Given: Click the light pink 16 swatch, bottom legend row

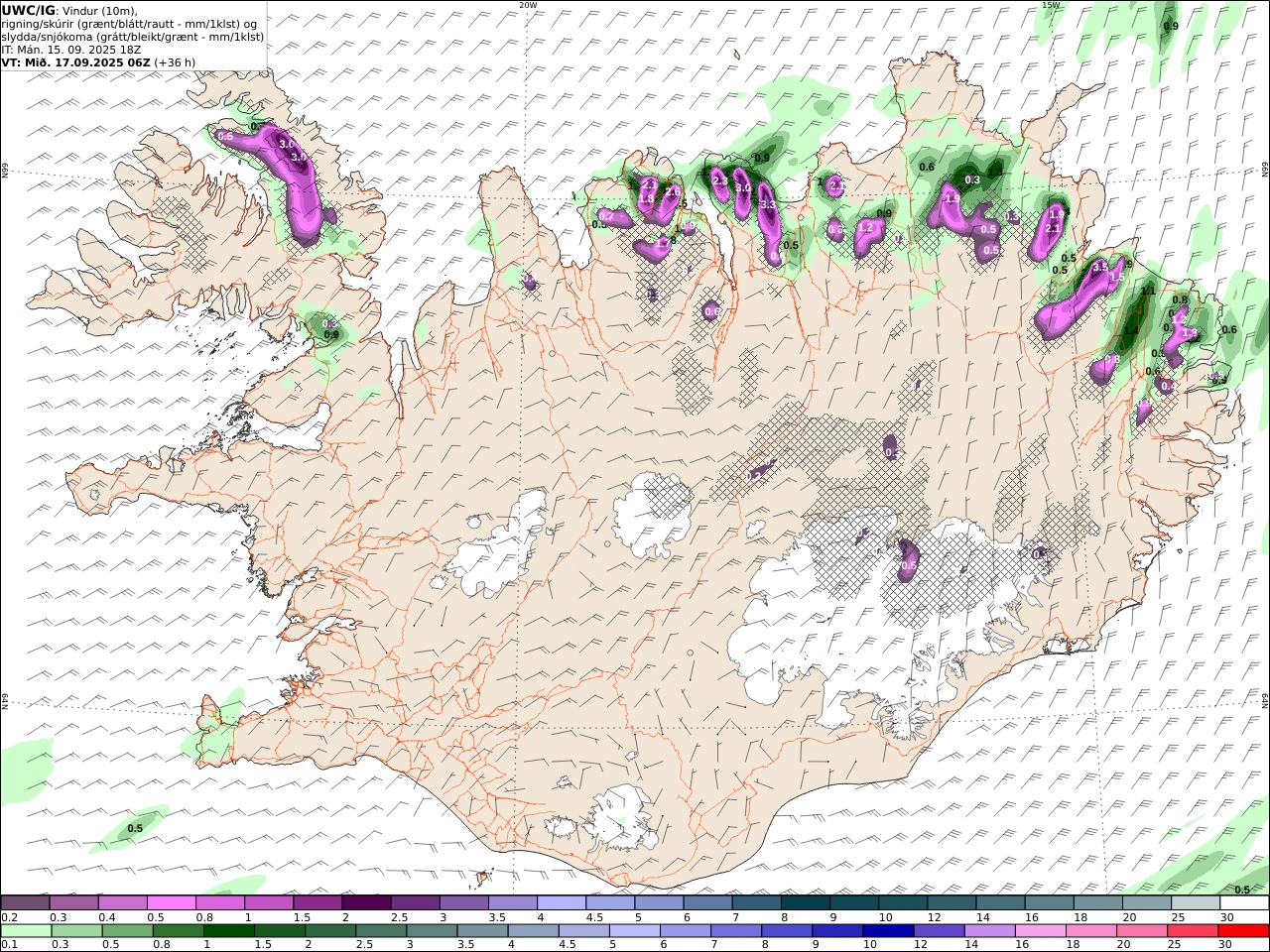Looking at the screenshot, I should click(x=1041, y=930).
